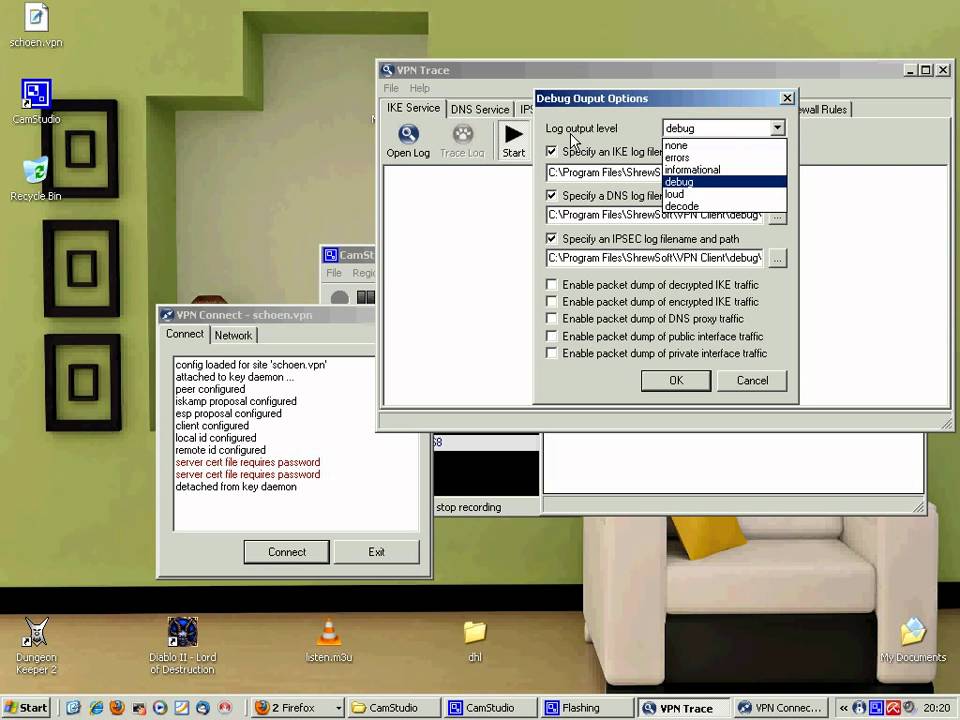The width and height of the screenshot is (960, 720).
Task: Enable packet dump of decrypted IKE traffic
Action: pos(552,285)
